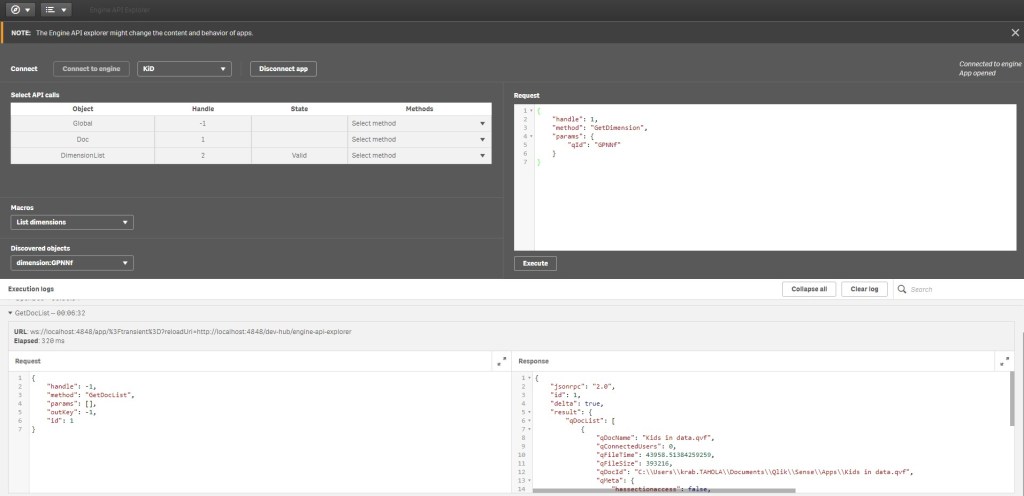
Task: Click the Handle column header
Action: (x=202, y=109)
